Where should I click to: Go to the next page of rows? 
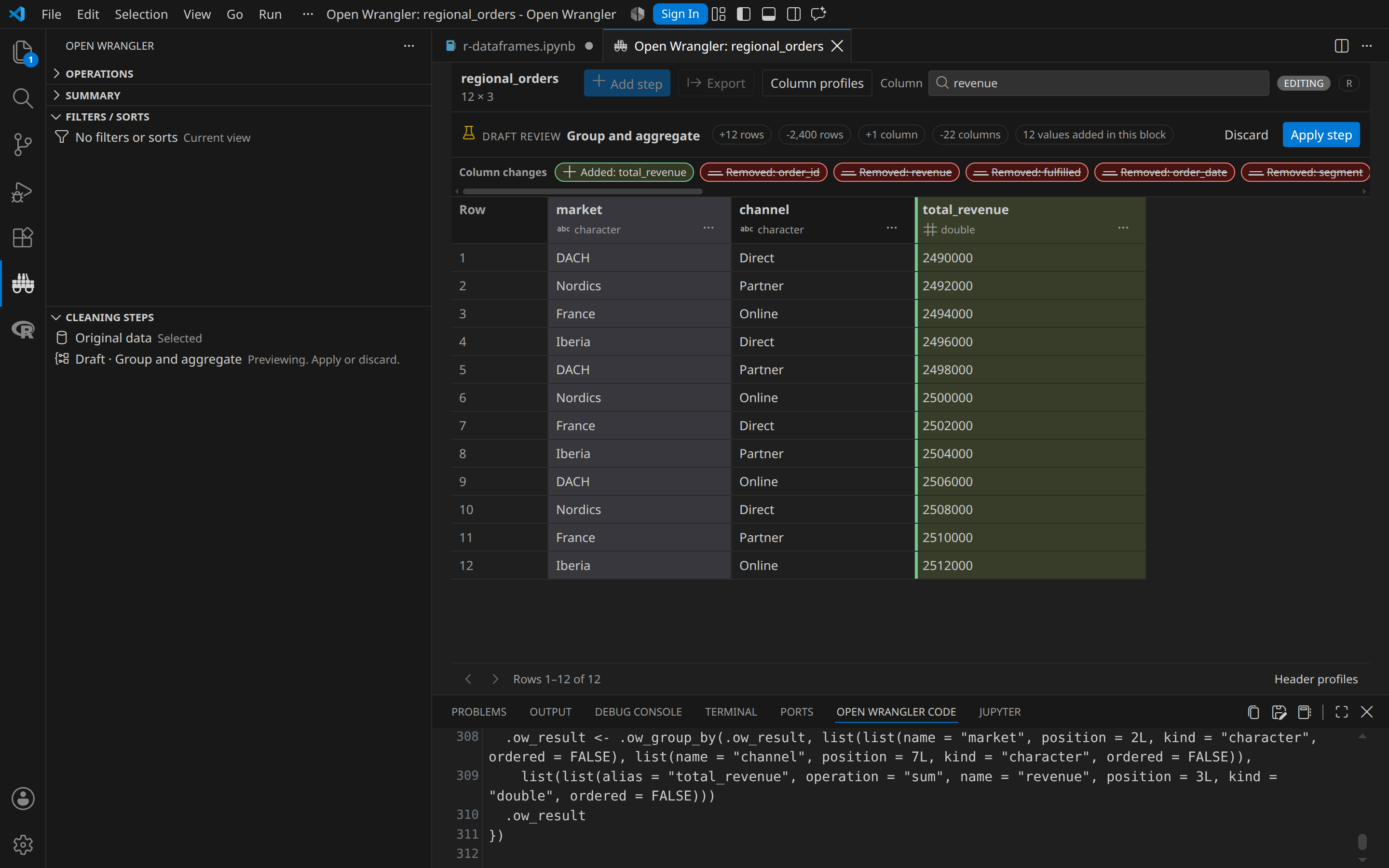point(495,679)
